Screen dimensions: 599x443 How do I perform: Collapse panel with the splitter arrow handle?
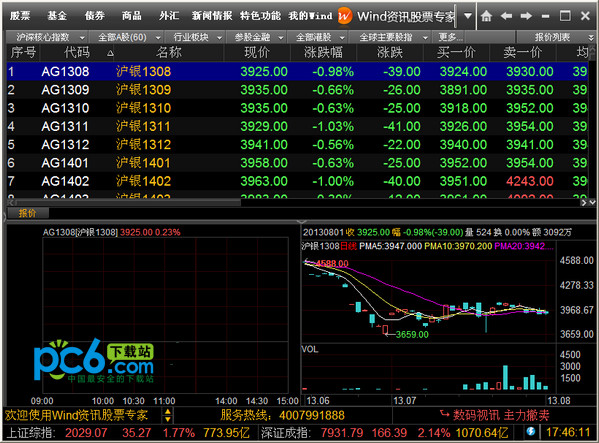click(301, 222)
